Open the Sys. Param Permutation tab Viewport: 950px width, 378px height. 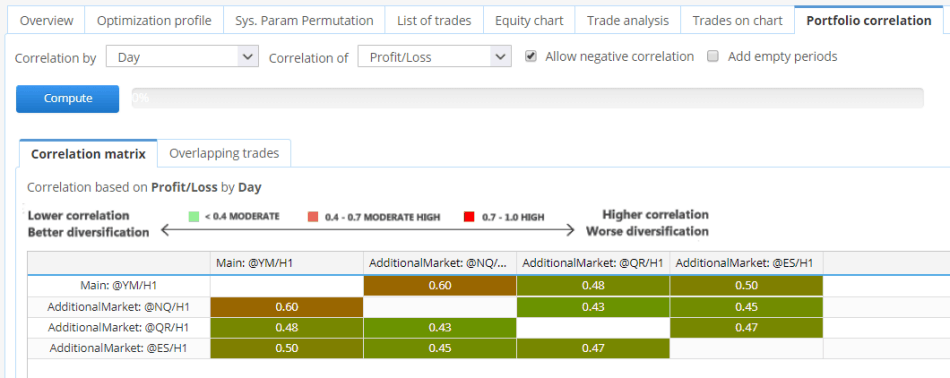(x=304, y=21)
